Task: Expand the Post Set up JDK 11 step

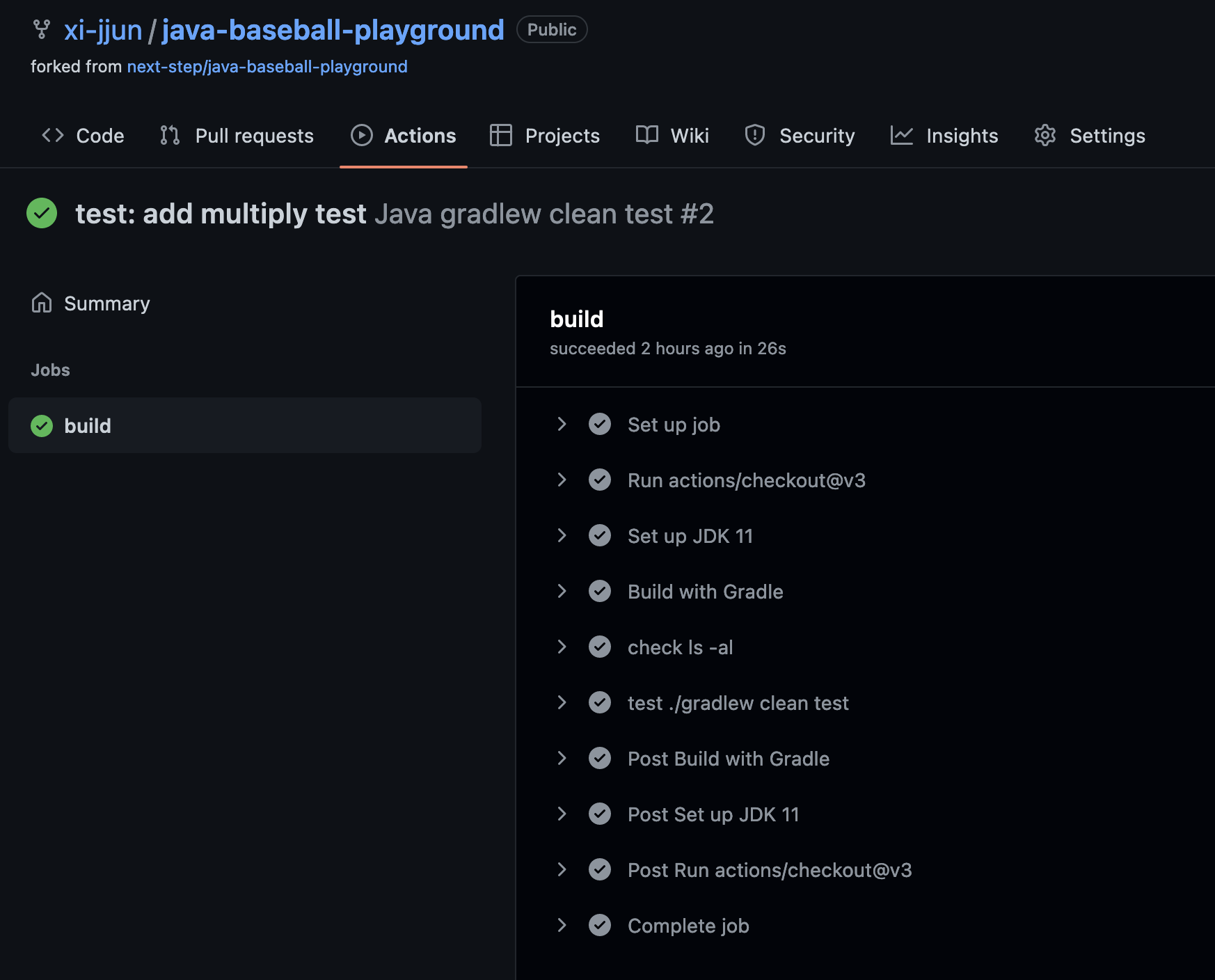Action: 562,814
